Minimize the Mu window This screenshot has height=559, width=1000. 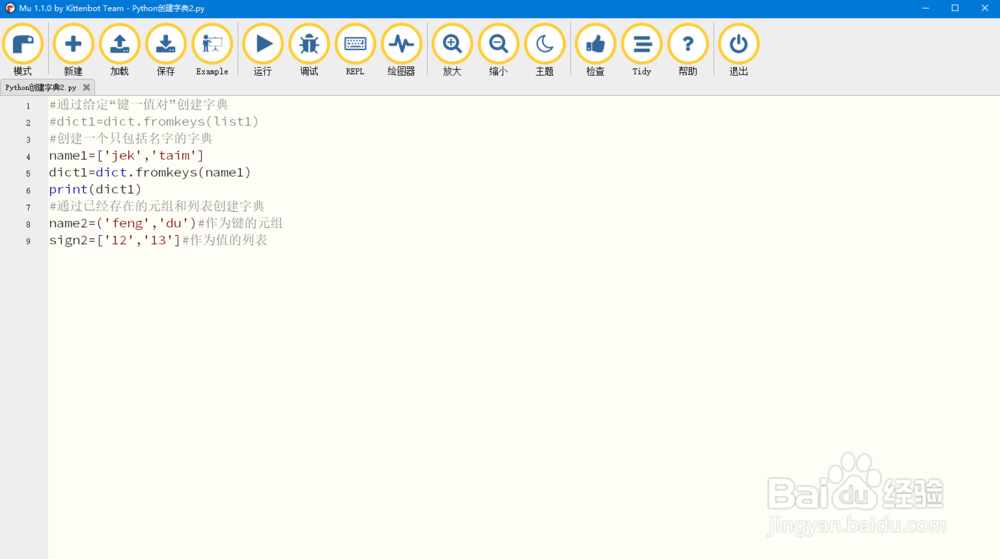click(x=925, y=8)
